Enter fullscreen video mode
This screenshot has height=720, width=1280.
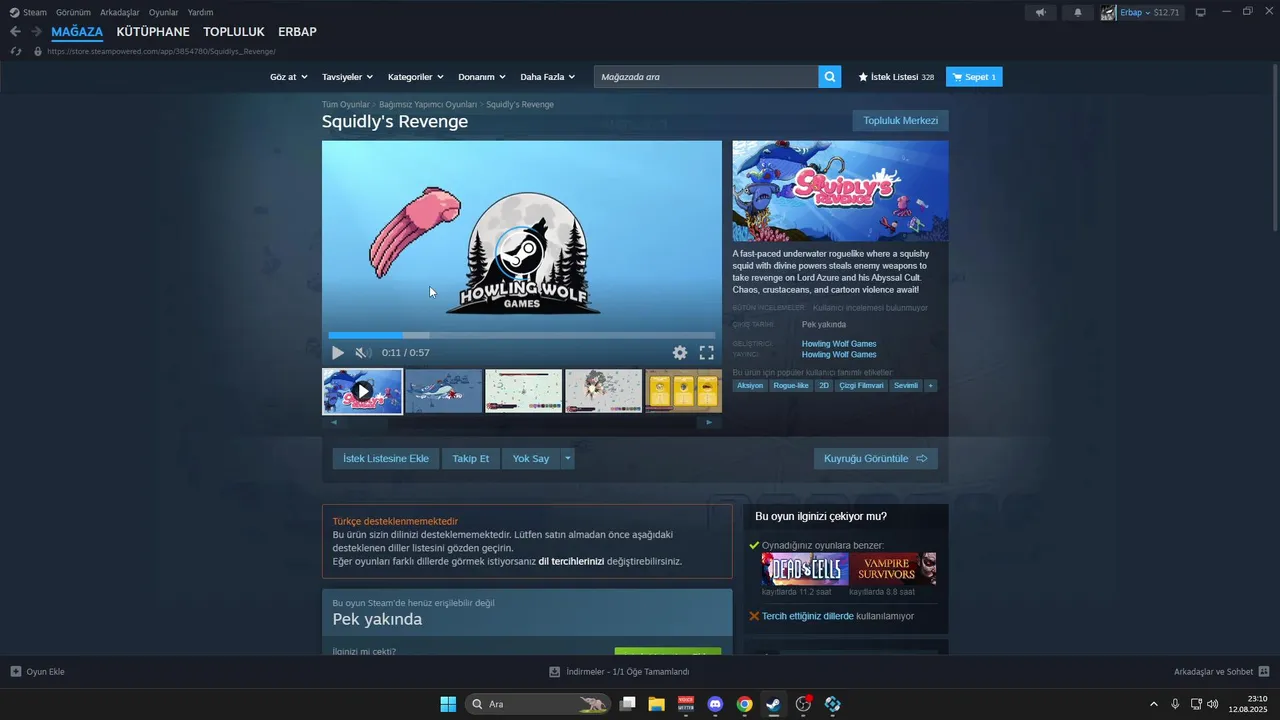(x=706, y=352)
